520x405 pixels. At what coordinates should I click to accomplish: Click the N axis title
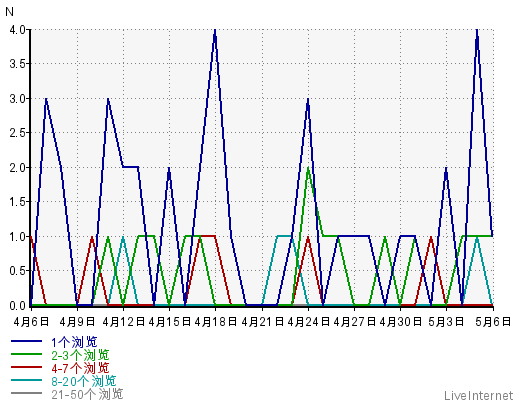[9, 12]
